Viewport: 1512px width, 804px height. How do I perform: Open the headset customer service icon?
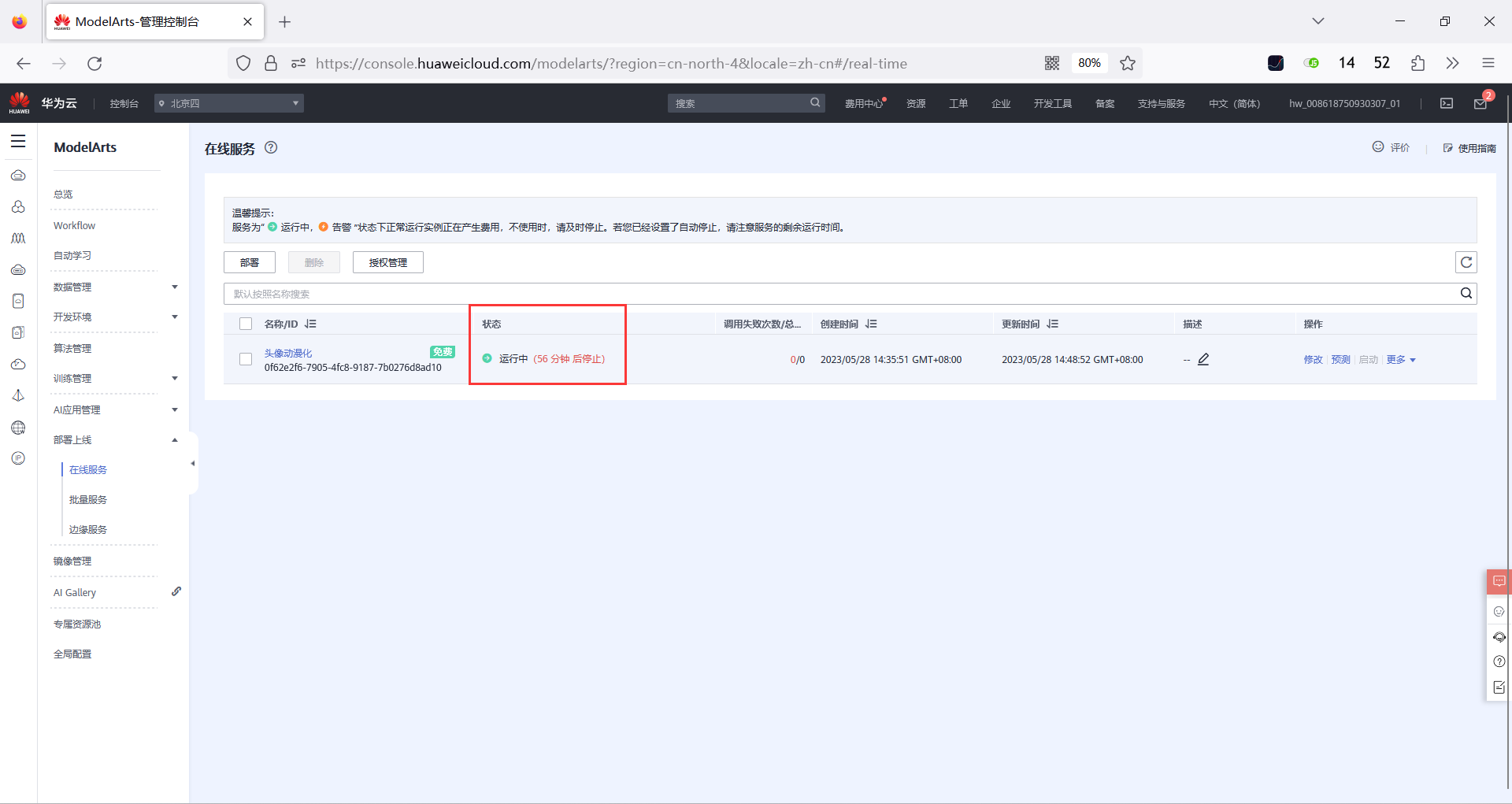point(1499,637)
